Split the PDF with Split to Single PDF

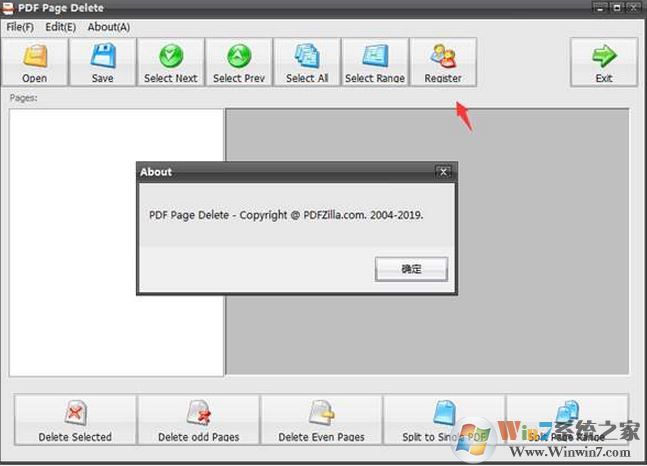coord(444,420)
